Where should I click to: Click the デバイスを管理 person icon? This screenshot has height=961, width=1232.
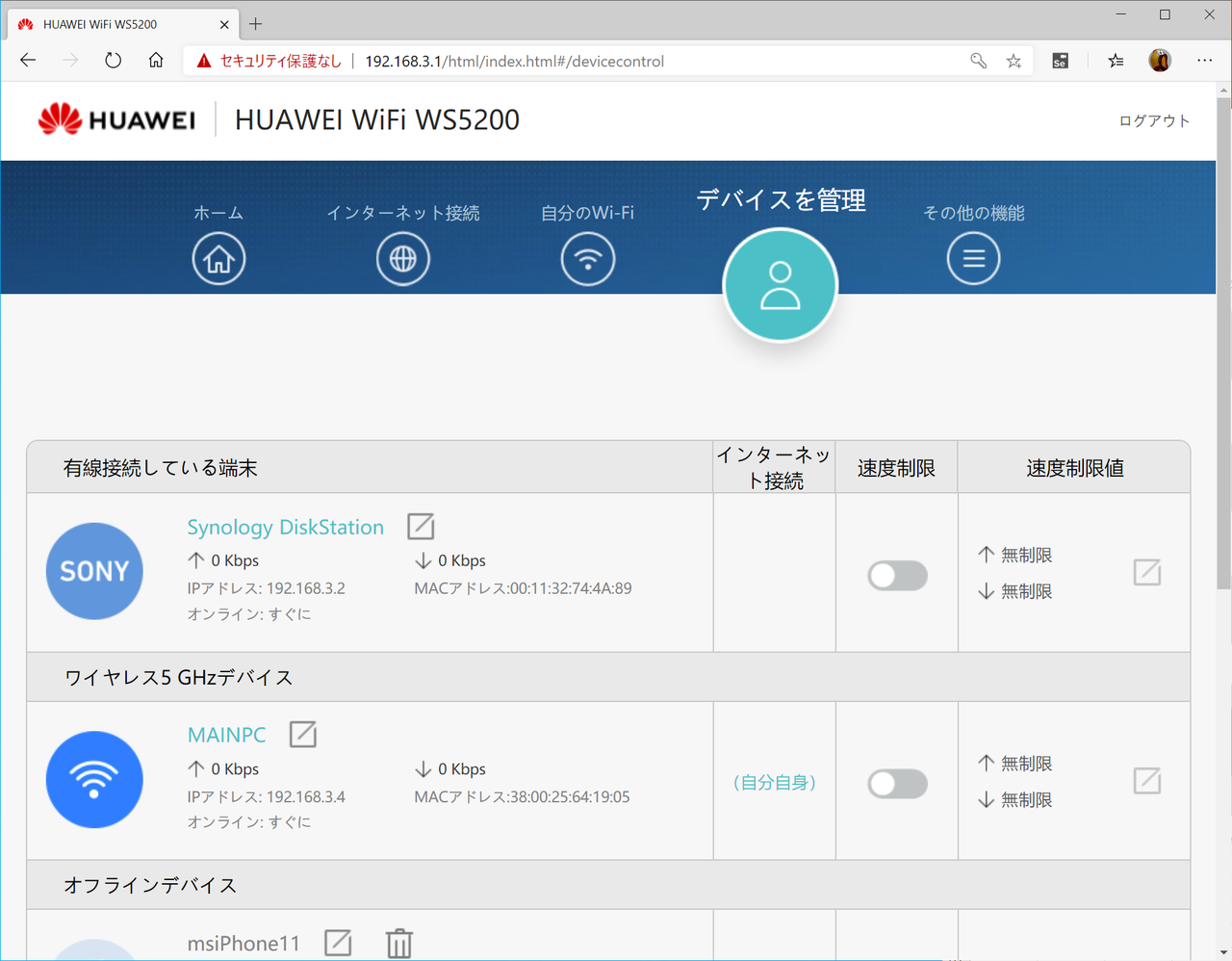781,285
